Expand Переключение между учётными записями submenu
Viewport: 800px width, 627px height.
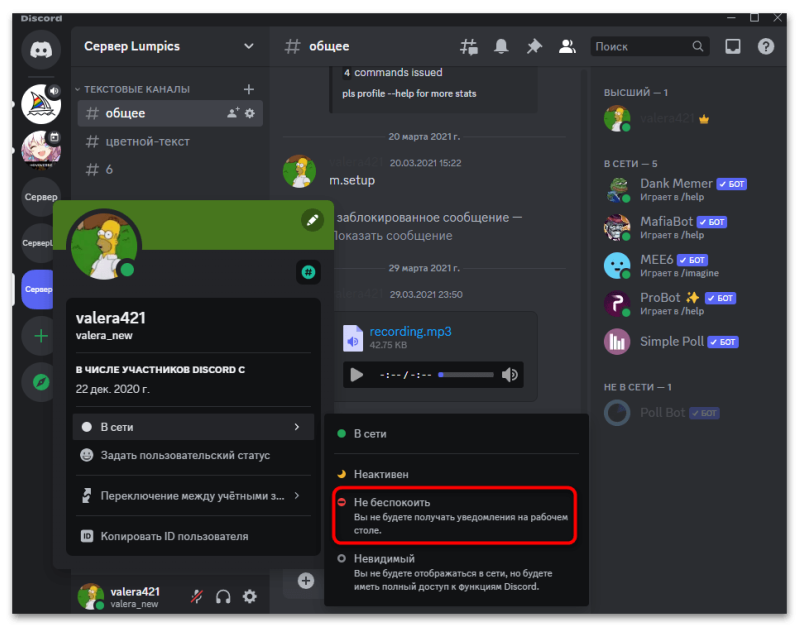(193, 496)
